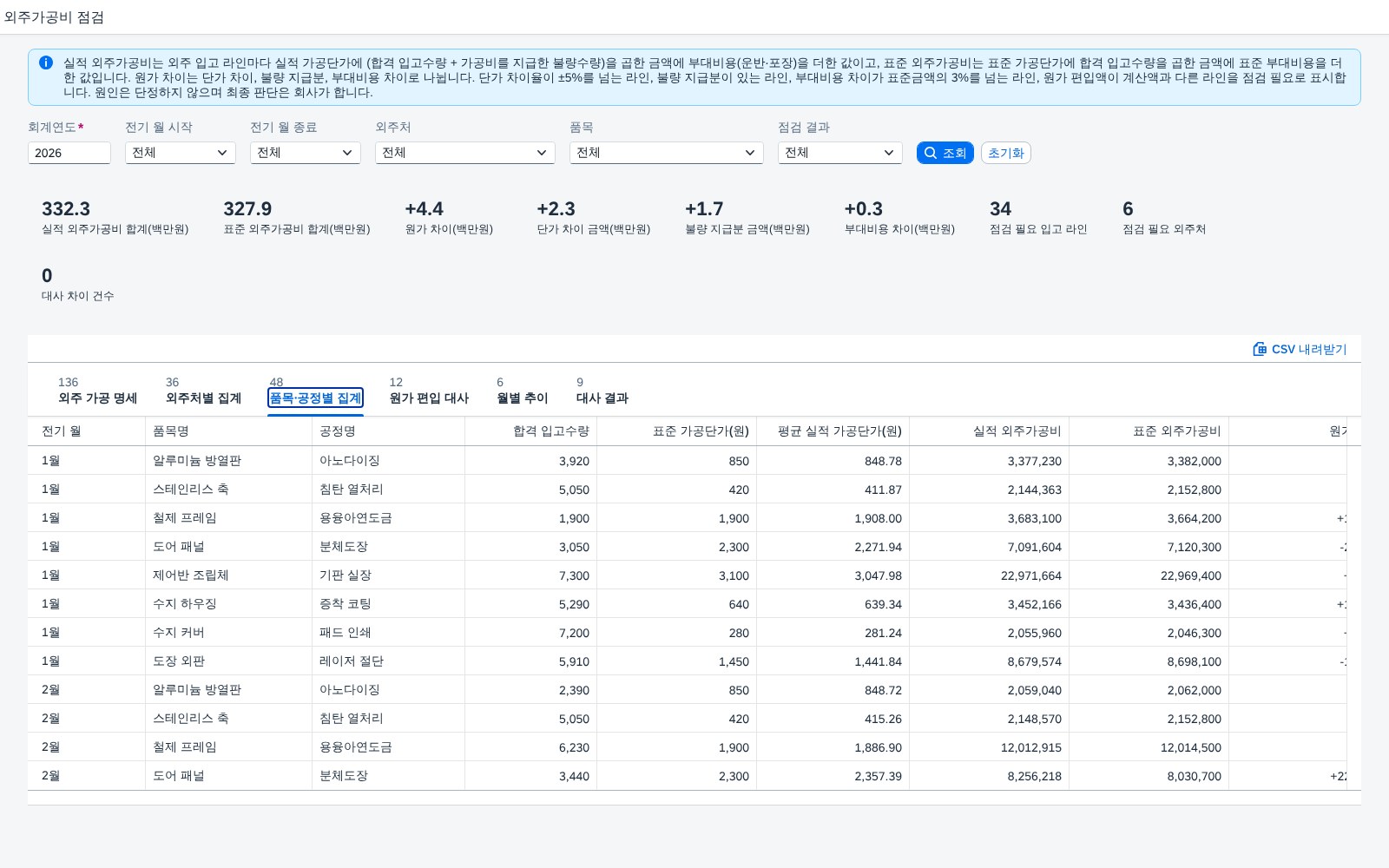Open the 월별 추이 tab
The height and width of the screenshot is (868, 1389).
pos(522,398)
